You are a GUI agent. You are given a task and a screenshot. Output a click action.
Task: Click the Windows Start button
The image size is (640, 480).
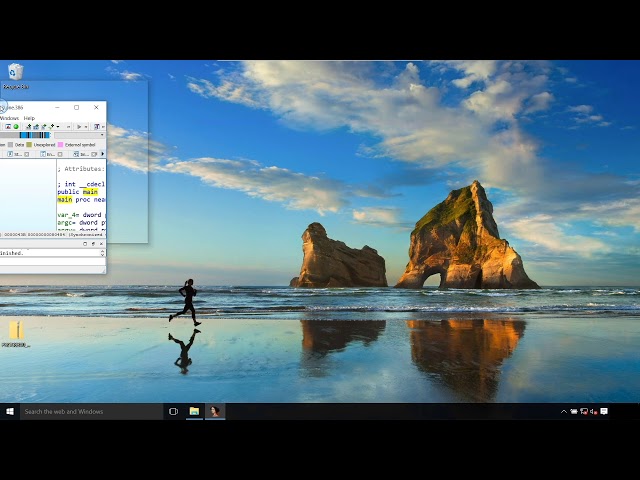coord(10,411)
